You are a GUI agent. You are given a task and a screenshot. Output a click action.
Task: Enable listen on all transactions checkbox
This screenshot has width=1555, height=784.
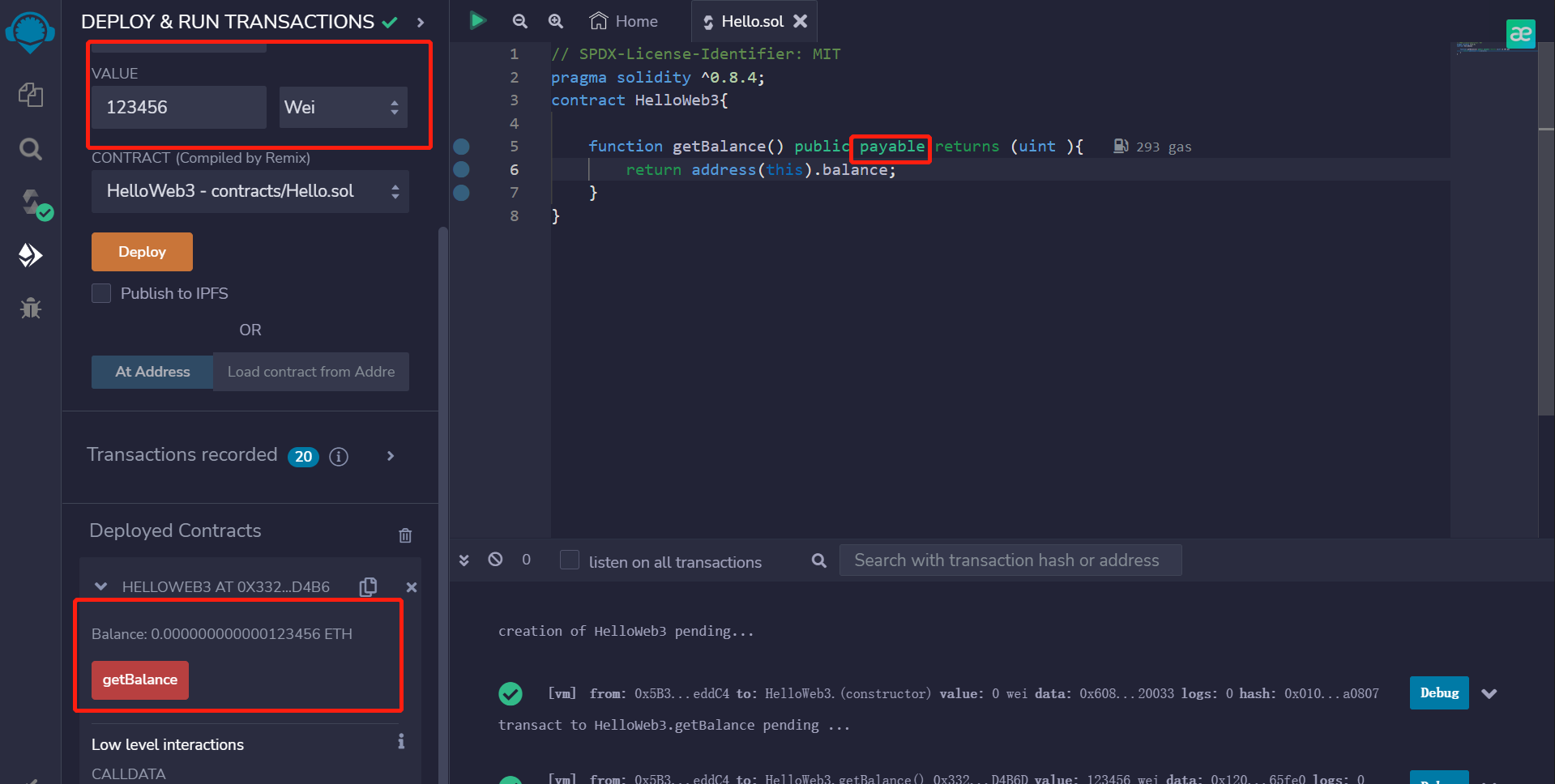pos(570,560)
